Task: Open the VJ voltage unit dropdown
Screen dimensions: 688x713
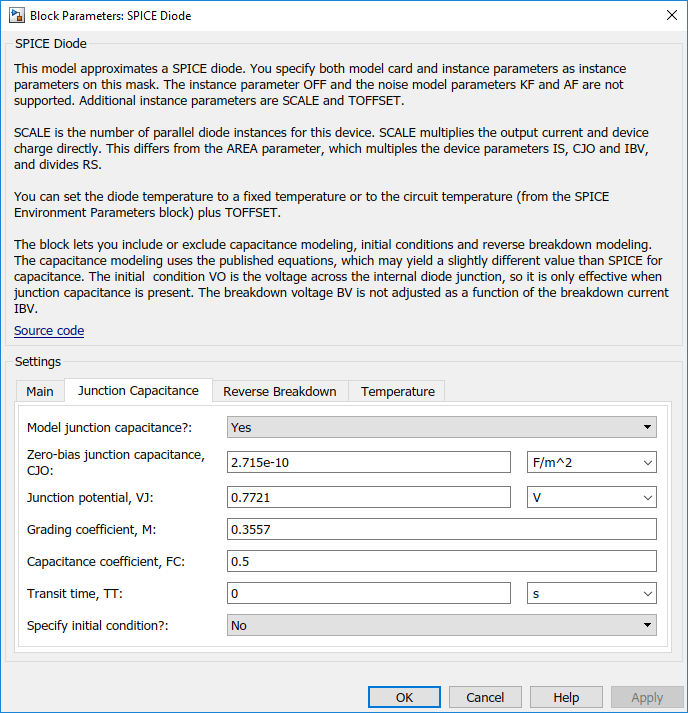Action: click(592, 497)
